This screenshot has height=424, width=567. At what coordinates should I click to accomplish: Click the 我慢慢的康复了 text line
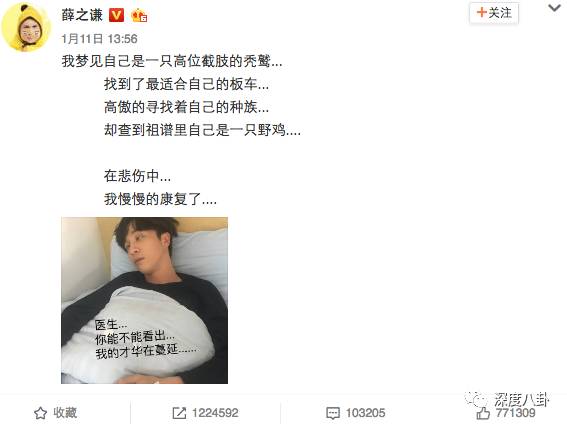coord(160,199)
